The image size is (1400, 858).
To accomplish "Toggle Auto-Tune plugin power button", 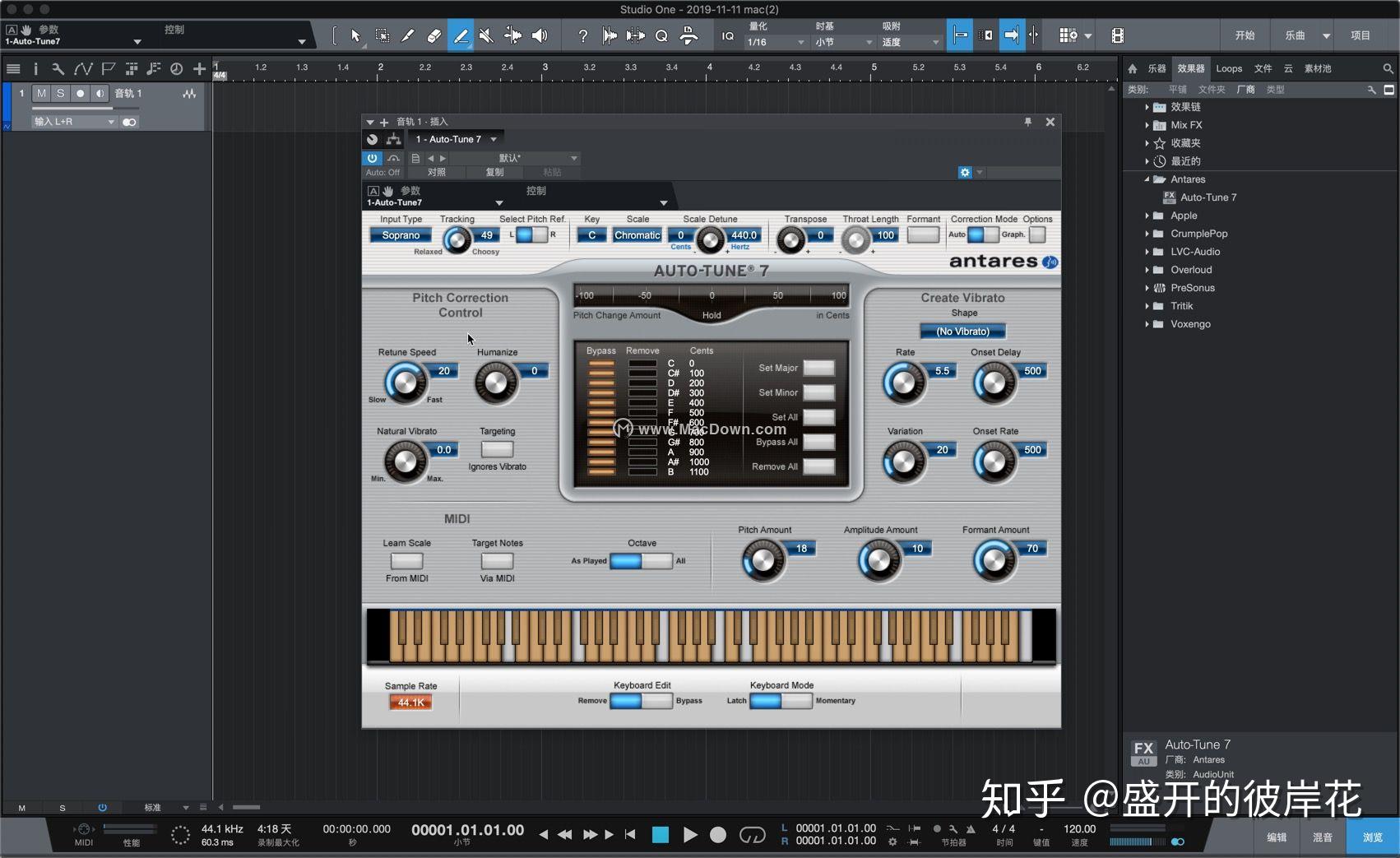I will [372, 158].
